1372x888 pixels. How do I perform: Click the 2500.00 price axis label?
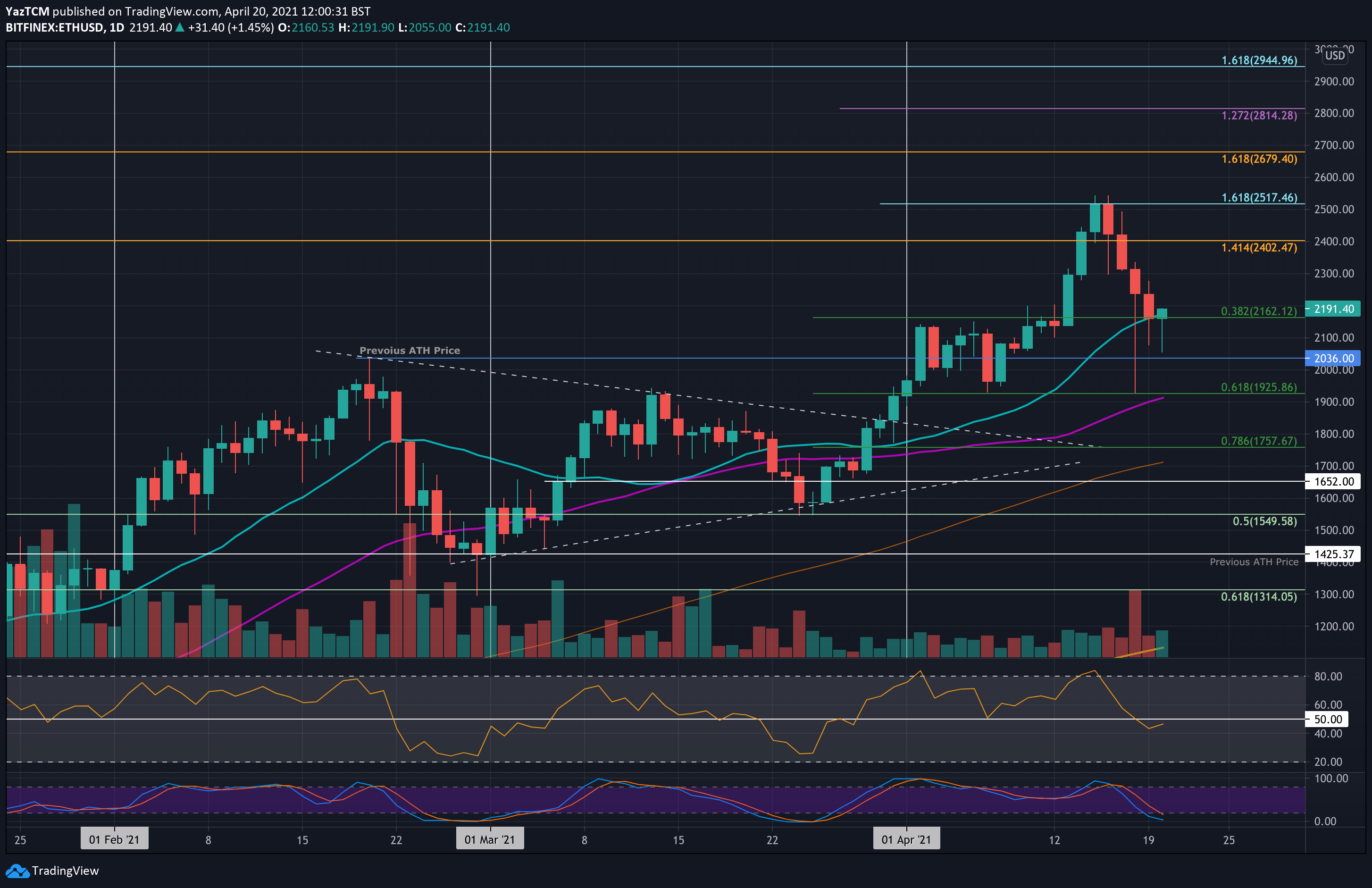1334,209
